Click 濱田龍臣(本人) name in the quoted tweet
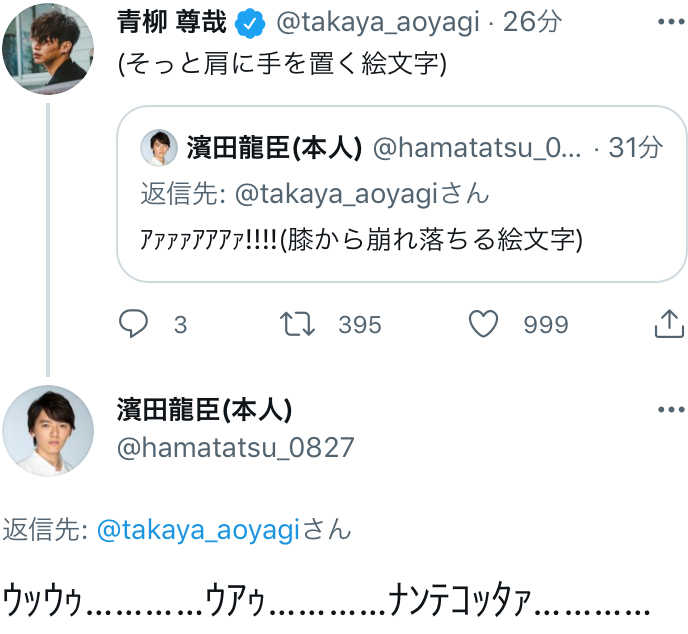The image size is (688, 634). coord(273,148)
